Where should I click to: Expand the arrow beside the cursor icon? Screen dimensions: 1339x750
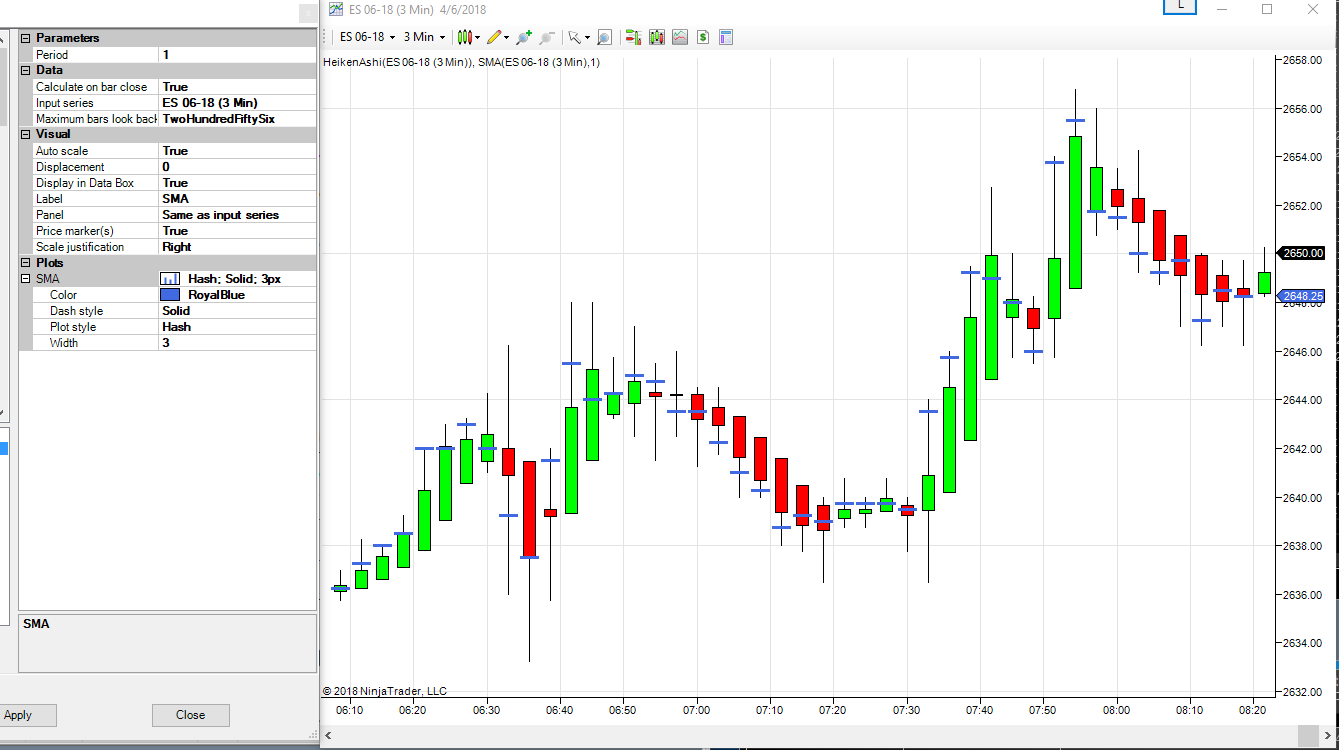coord(588,38)
